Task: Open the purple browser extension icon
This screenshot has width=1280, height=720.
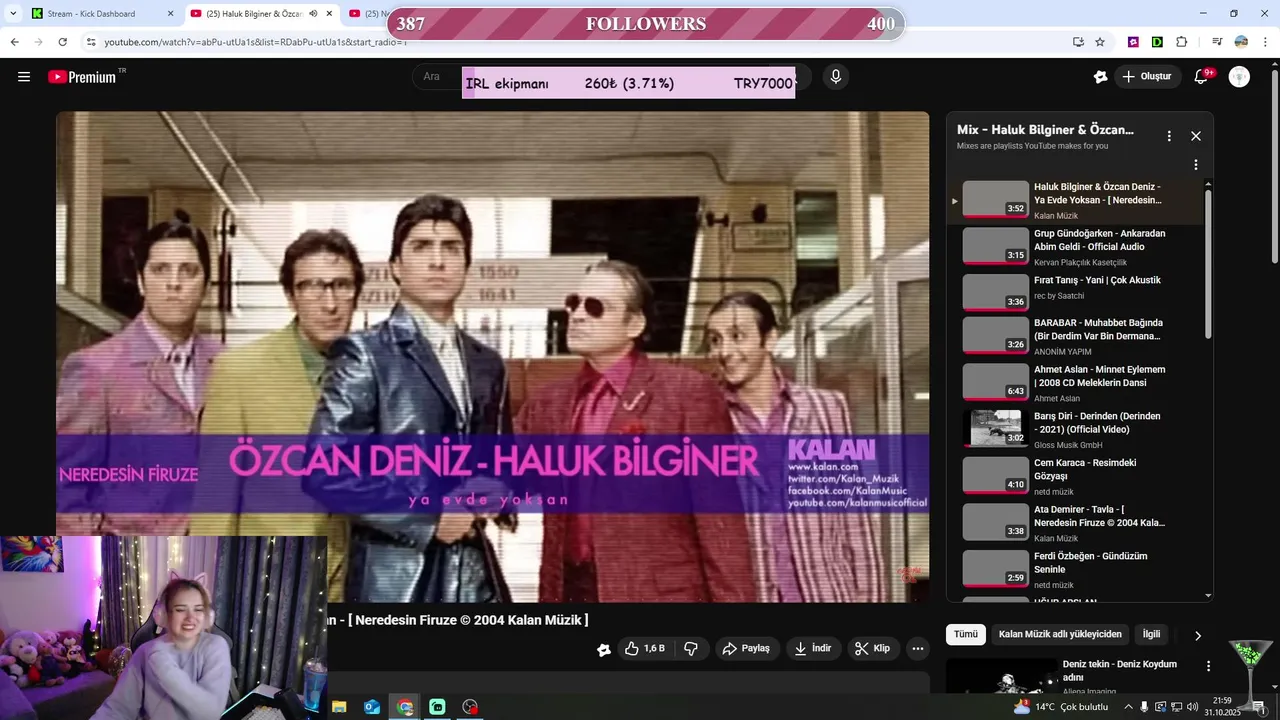Action: (x=1133, y=42)
